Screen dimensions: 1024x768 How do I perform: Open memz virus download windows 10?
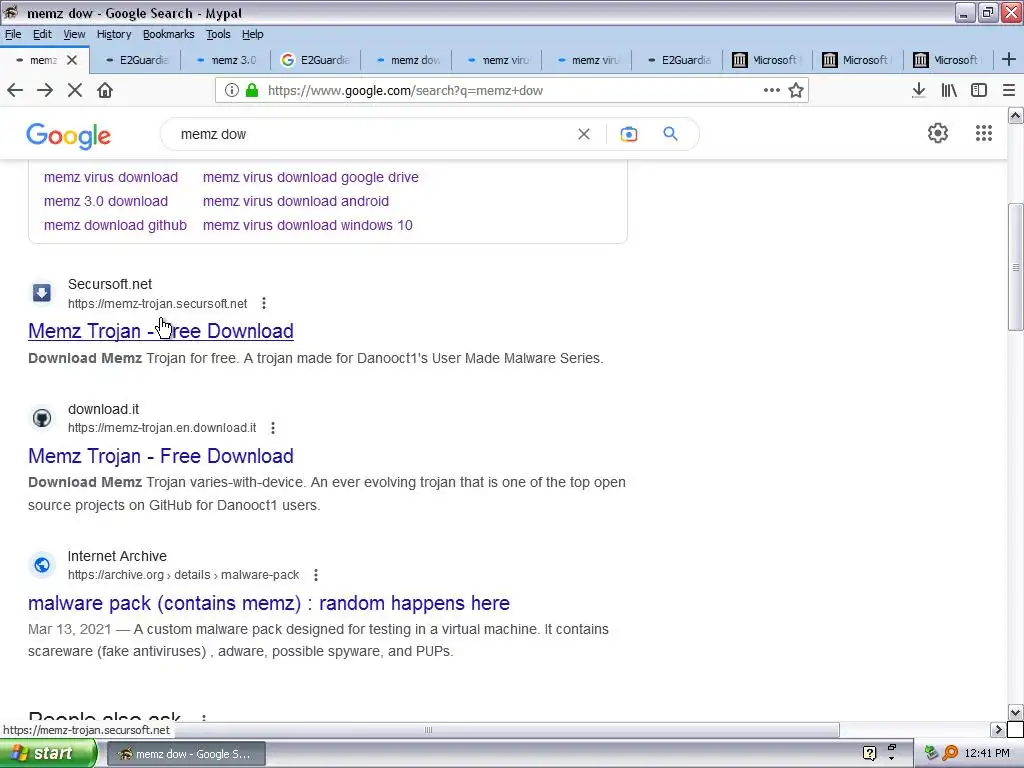point(308,225)
